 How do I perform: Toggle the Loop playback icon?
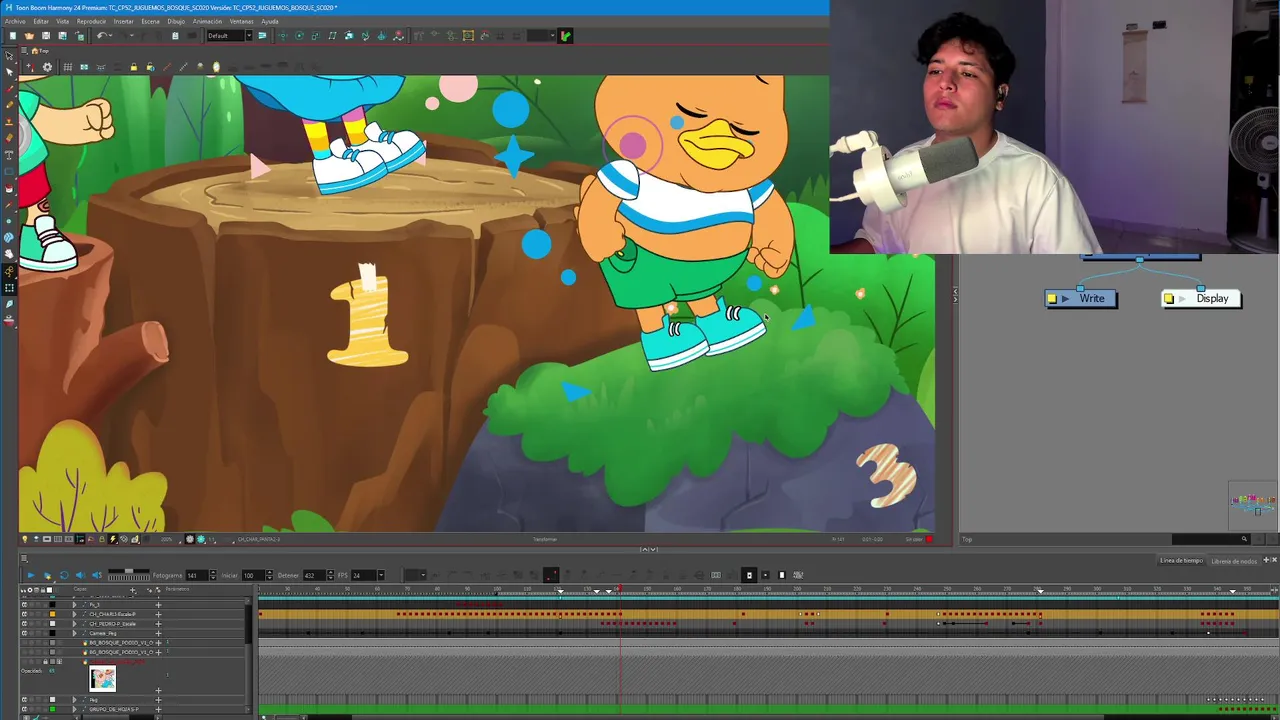(x=64, y=575)
